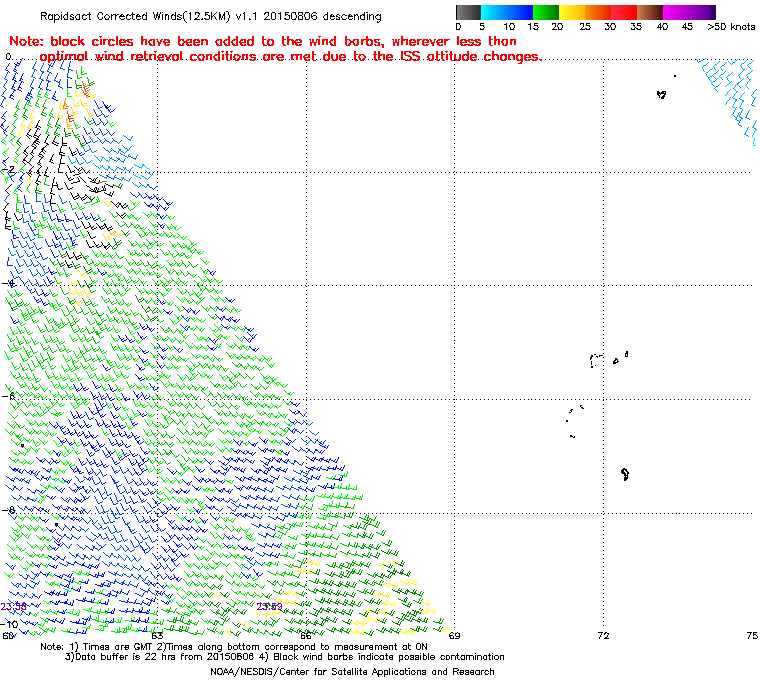
Task: Click the '-6' latitude axis label
Action: 8,397
